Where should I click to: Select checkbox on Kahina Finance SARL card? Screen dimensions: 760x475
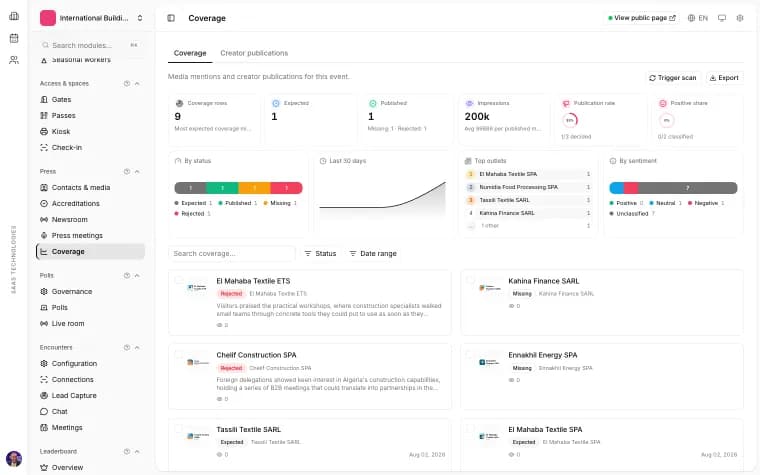[x=470, y=280]
